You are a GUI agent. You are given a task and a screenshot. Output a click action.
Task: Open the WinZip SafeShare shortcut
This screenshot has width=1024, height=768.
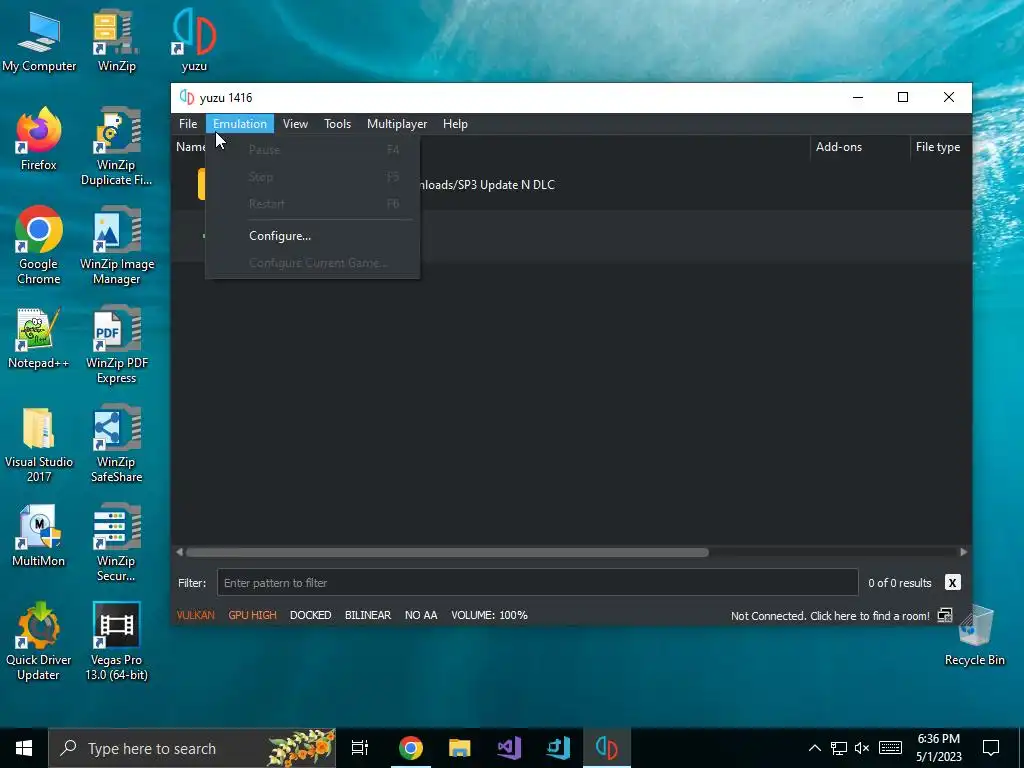[x=116, y=444]
